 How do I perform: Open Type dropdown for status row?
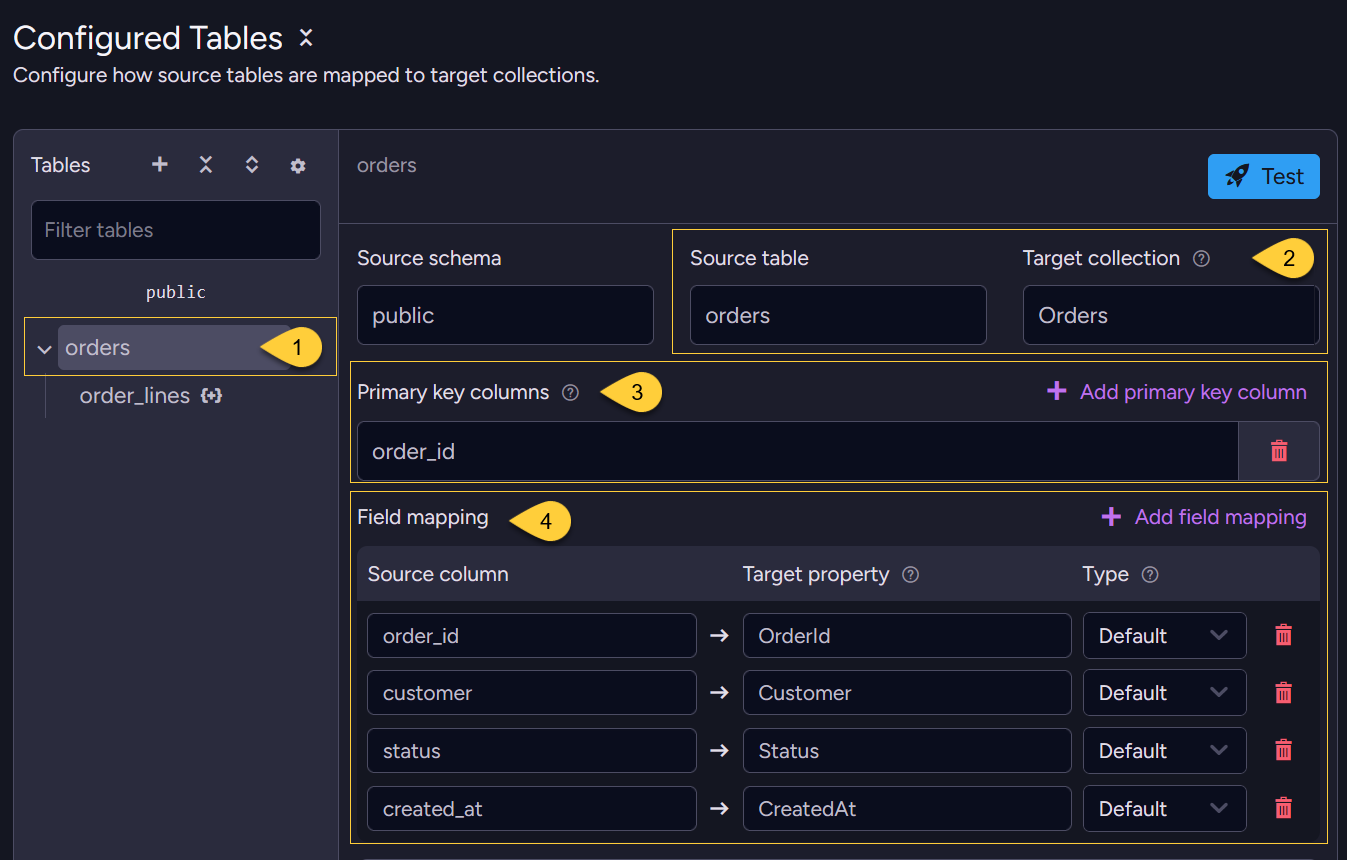point(1165,751)
